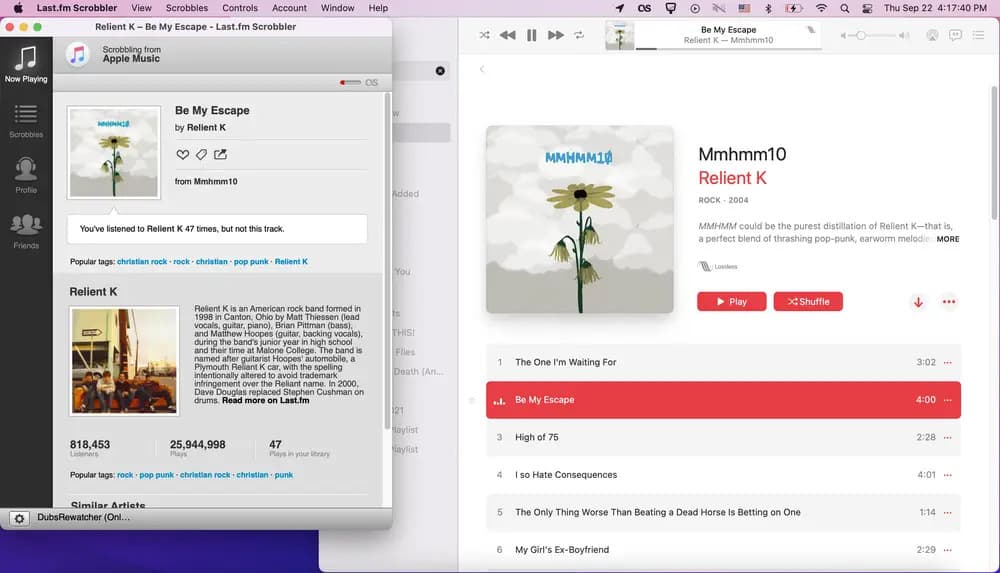Click the red Play button for the album
Viewport: 1000px width, 573px height.
pyautogui.click(x=732, y=302)
